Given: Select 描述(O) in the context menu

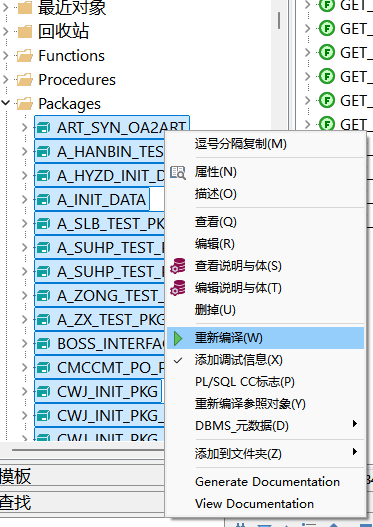Looking at the screenshot, I should coord(265,194).
